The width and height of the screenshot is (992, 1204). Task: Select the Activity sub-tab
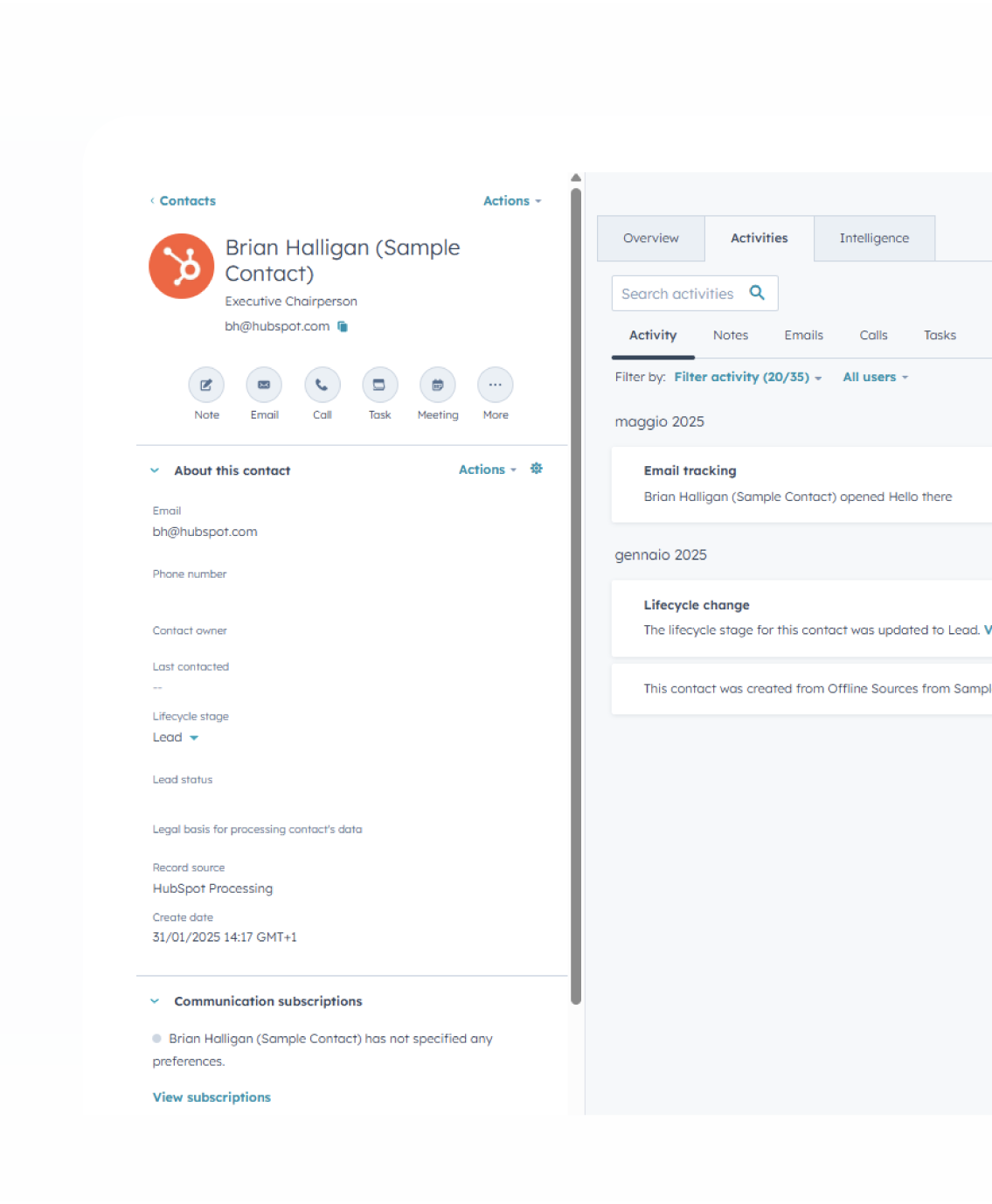tap(653, 335)
